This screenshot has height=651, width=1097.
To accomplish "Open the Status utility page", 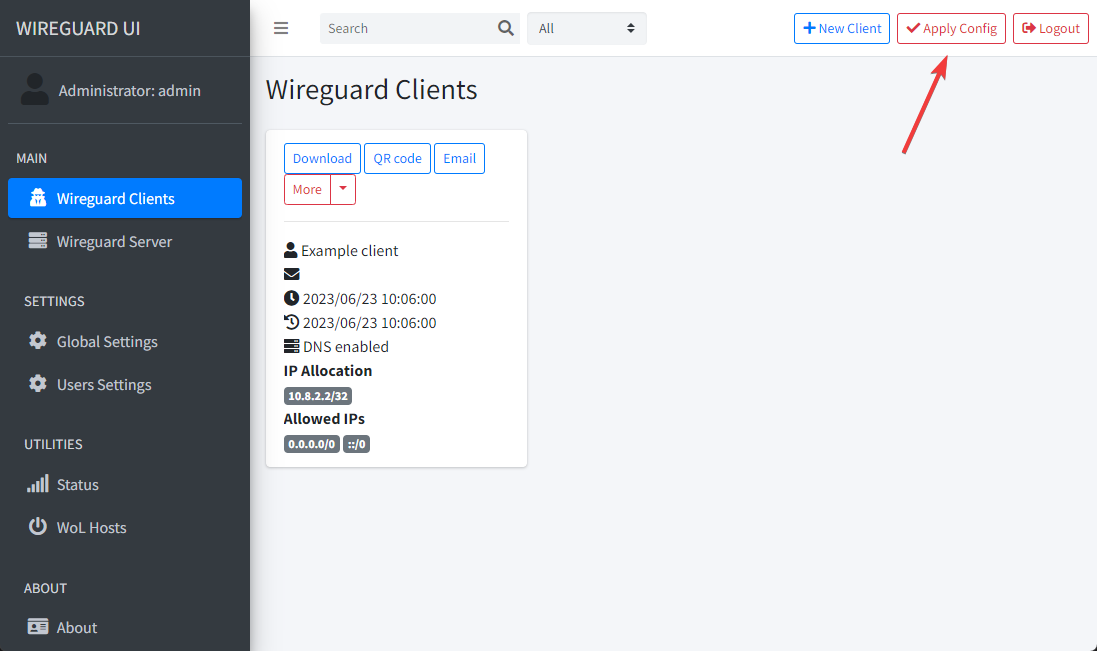I will [125, 485].
